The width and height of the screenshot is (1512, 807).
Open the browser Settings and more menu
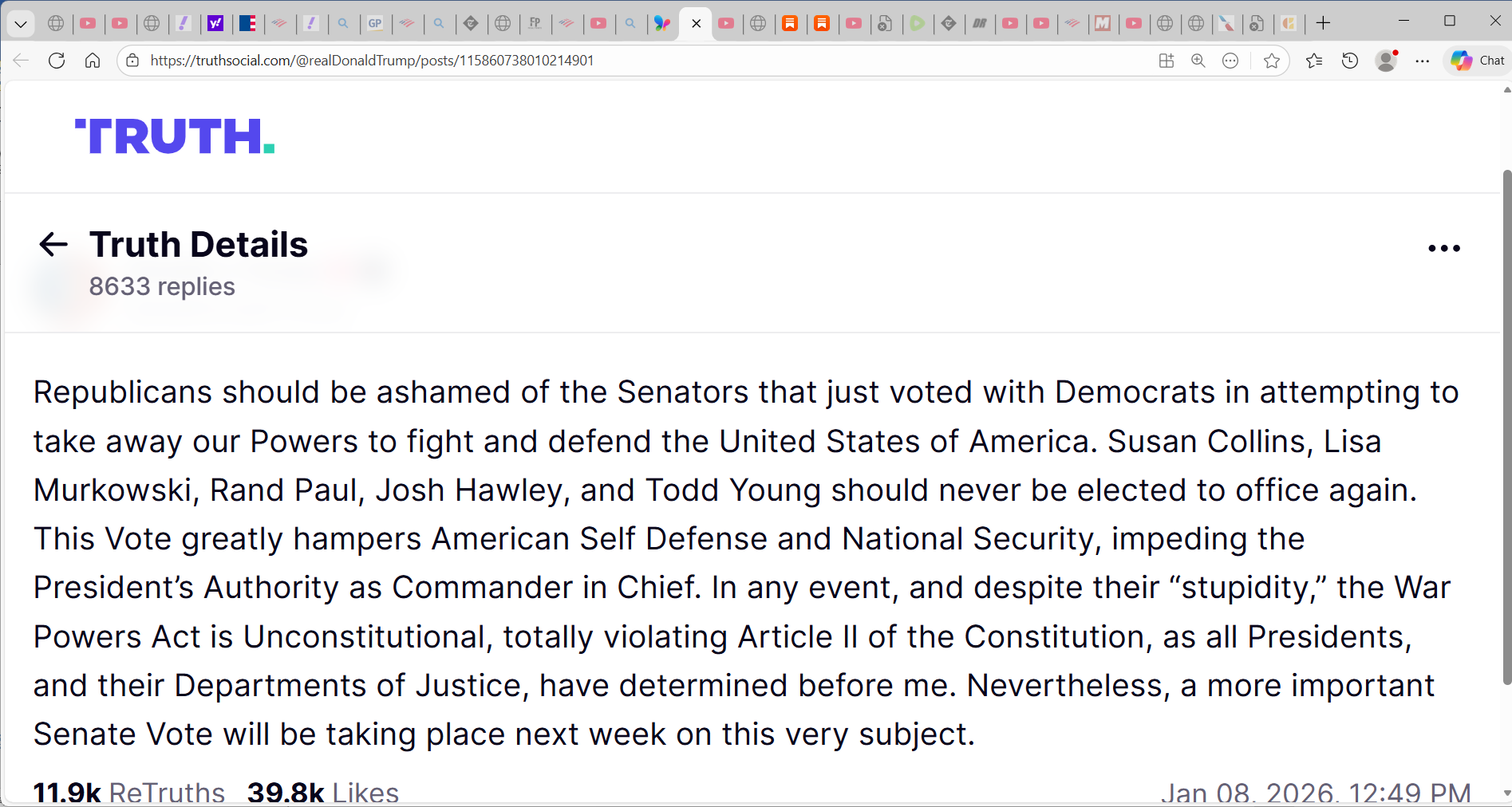pos(1423,61)
